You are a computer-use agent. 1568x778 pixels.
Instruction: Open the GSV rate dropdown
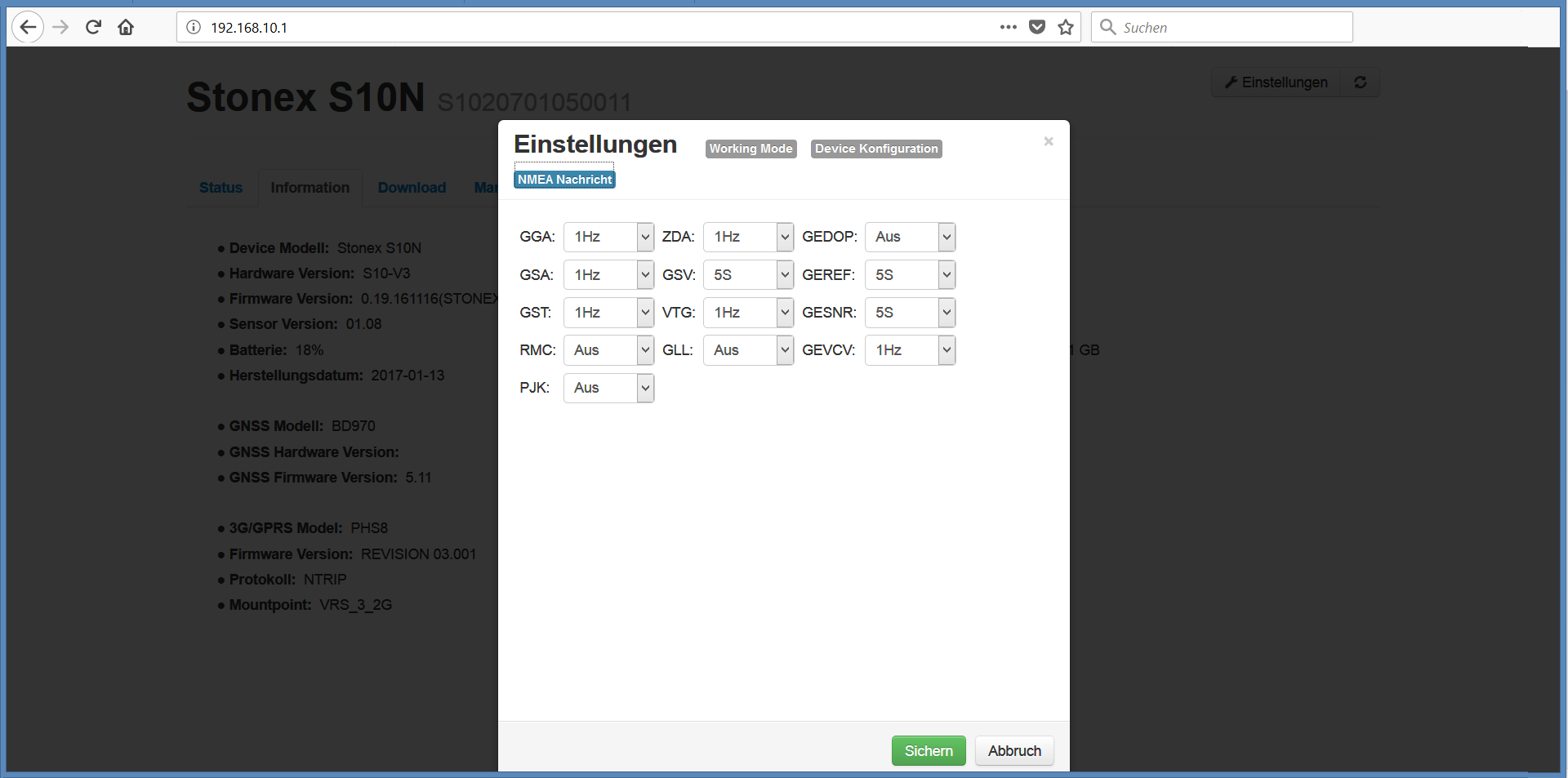[x=748, y=275]
